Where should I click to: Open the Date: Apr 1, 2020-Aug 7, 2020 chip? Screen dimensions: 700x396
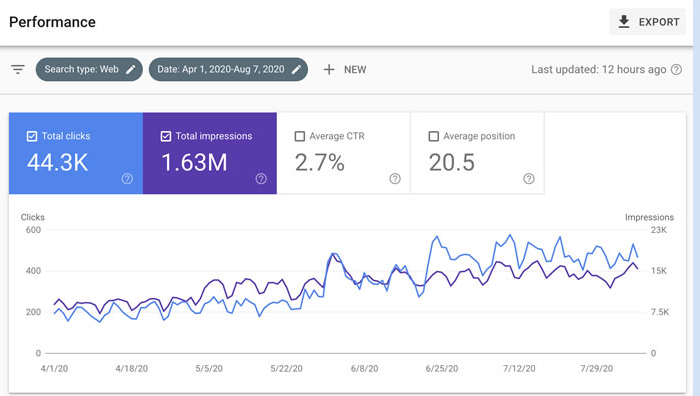tap(228, 69)
